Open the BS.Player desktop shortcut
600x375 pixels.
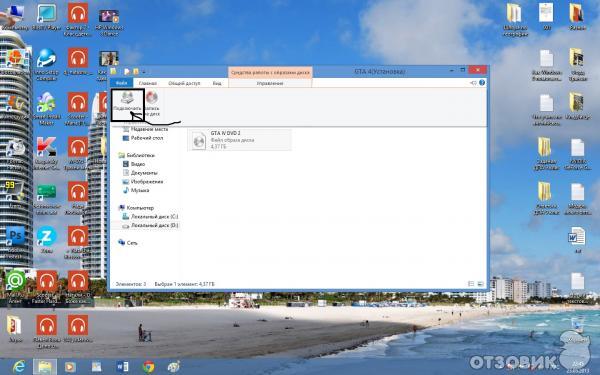pyautogui.click(x=46, y=17)
